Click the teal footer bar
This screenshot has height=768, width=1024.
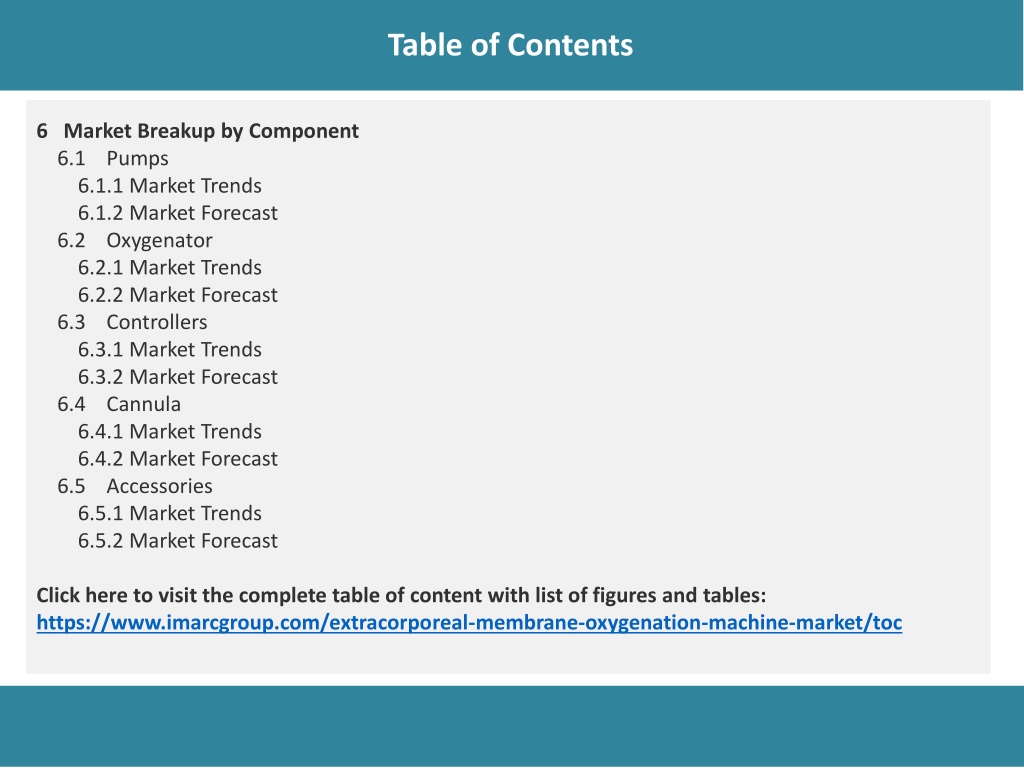coord(512,726)
